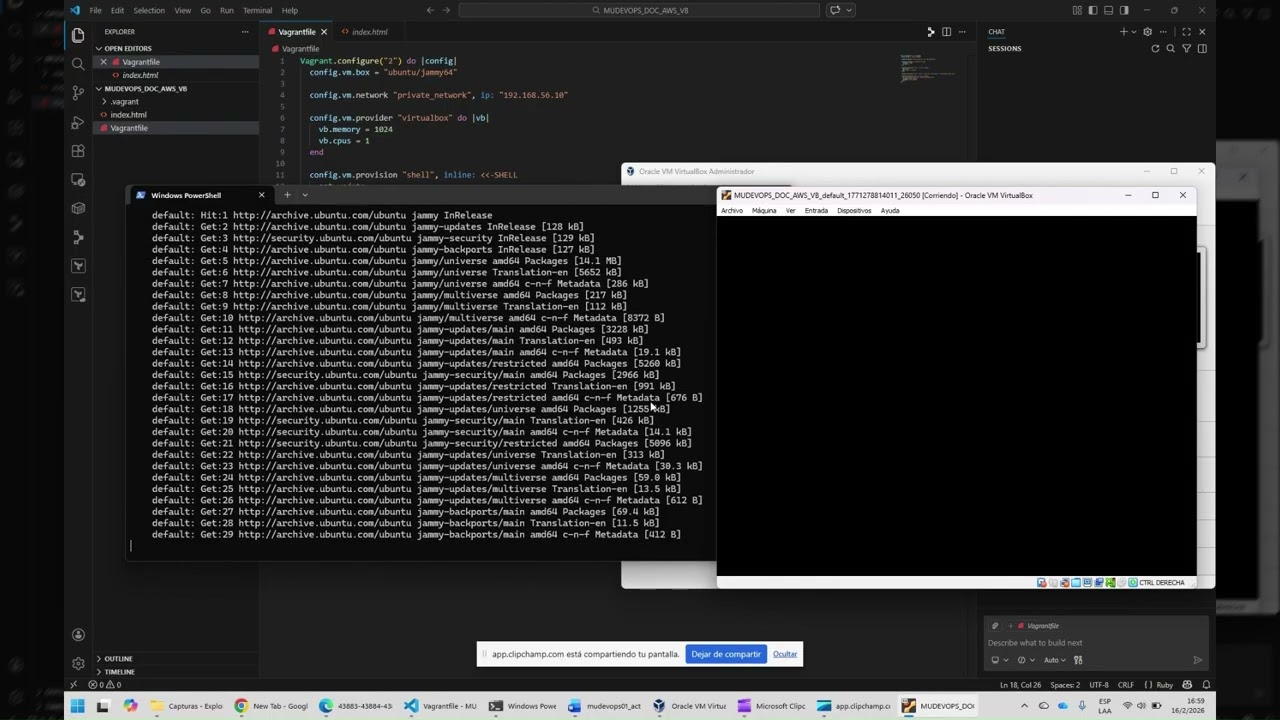Open Microsoft Clipchamp from the taskbar
This screenshot has width=1280, height=720.
(770, 706)
